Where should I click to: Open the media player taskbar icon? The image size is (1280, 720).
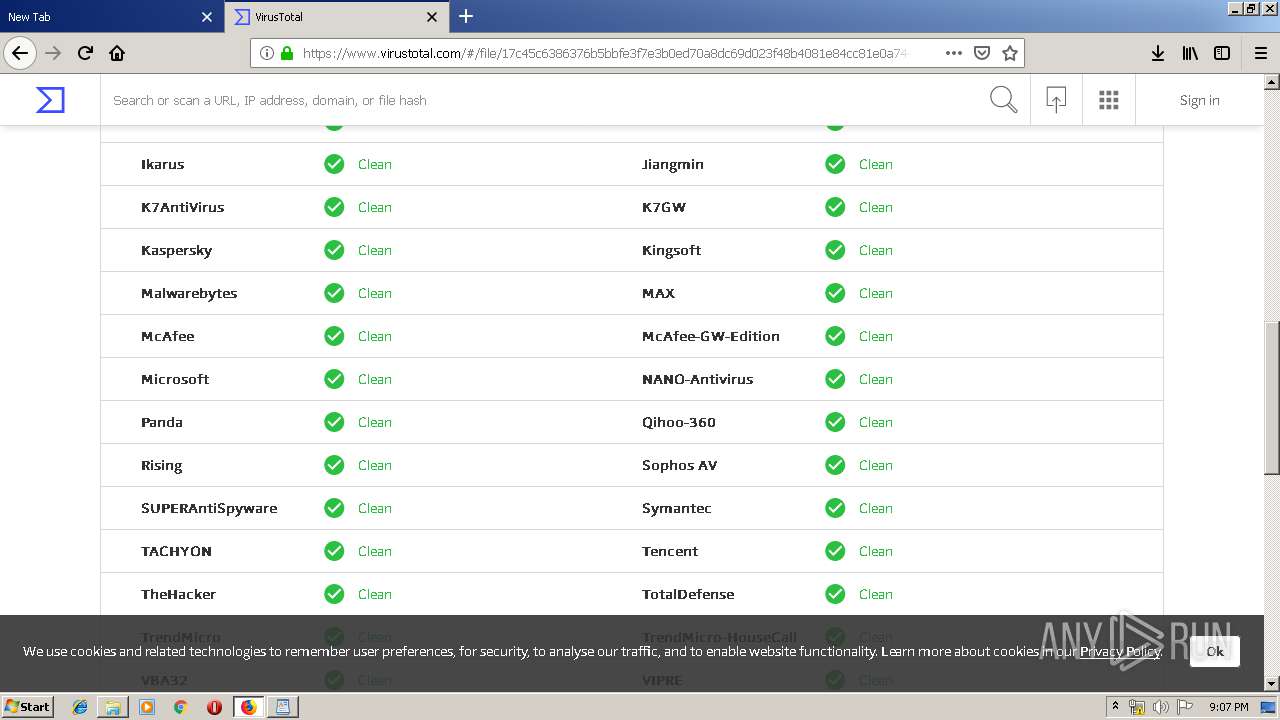(147, 707)
